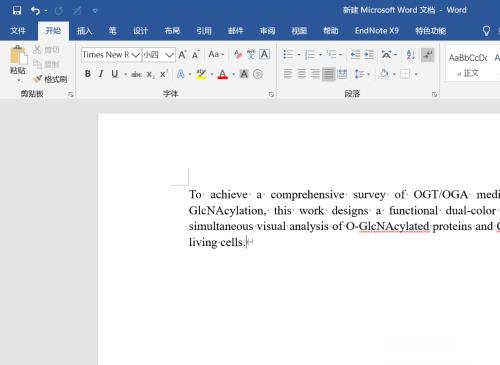Expand the paste options arrow under 粘贴
The width and height of the screenshot is (500, 365).
[x=18, y=80]
